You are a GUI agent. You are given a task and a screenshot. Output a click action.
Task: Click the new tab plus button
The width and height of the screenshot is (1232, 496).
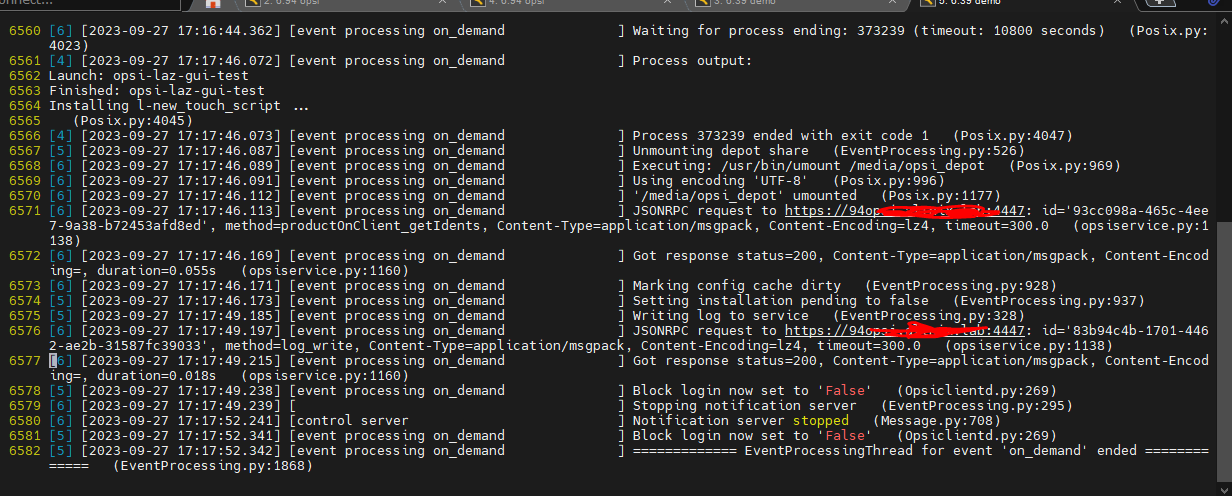click(1159, 3)
